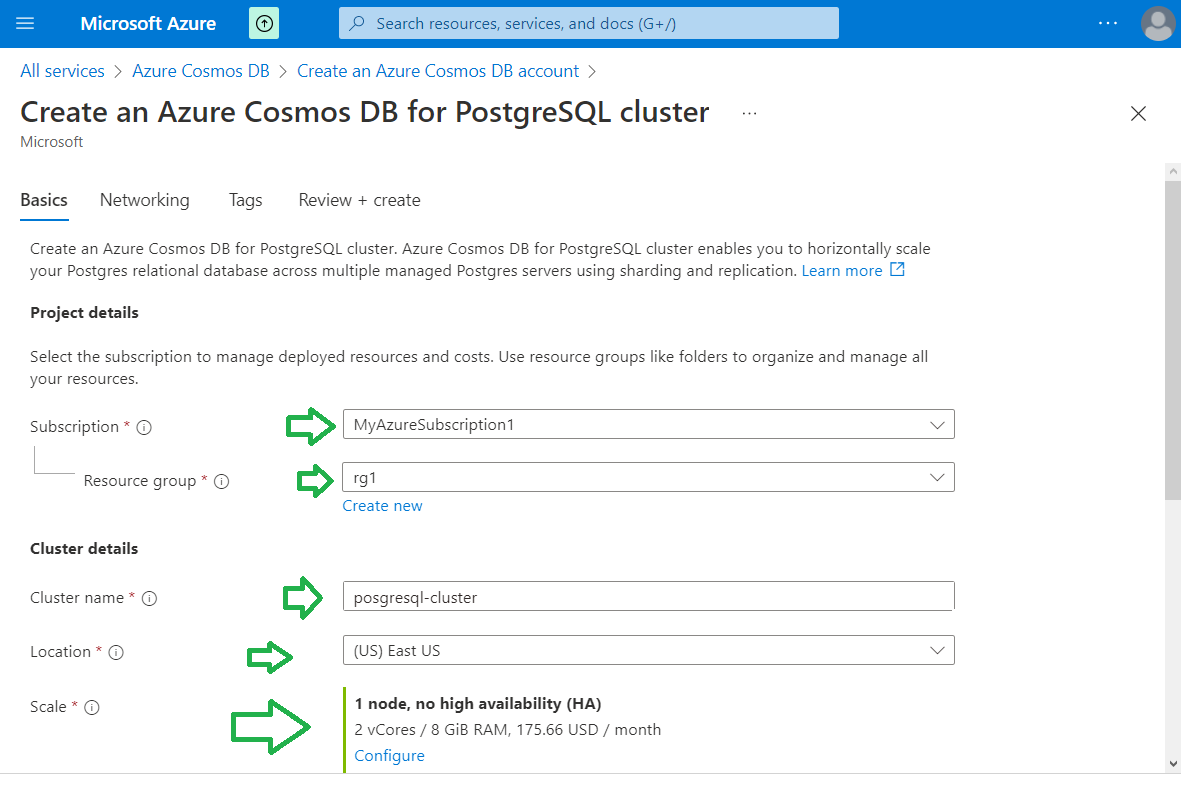
Task: Click the Cluster details heading
Action: coord(84,548)
